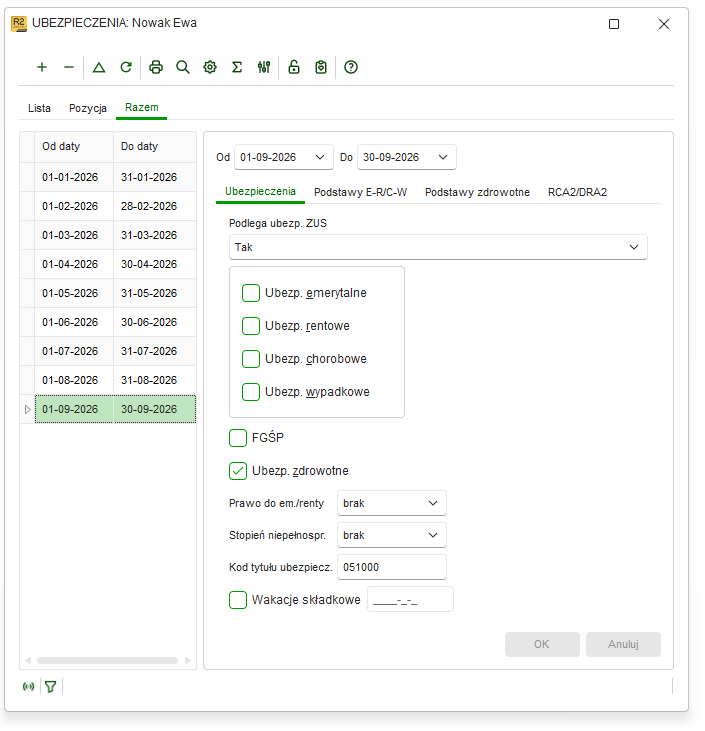Click the Kod tytułu ubezpiecz. field
Screen dimensions: 705x731
(392, 567)
